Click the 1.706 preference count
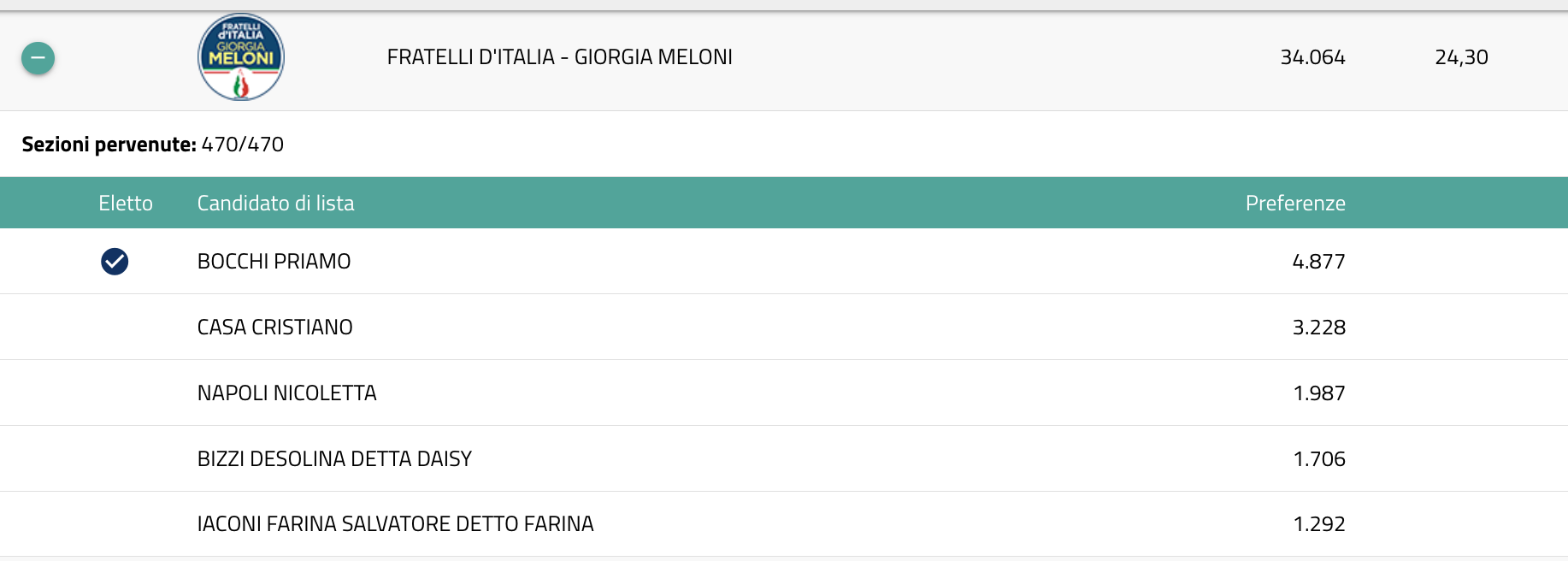 [1319, 459]
